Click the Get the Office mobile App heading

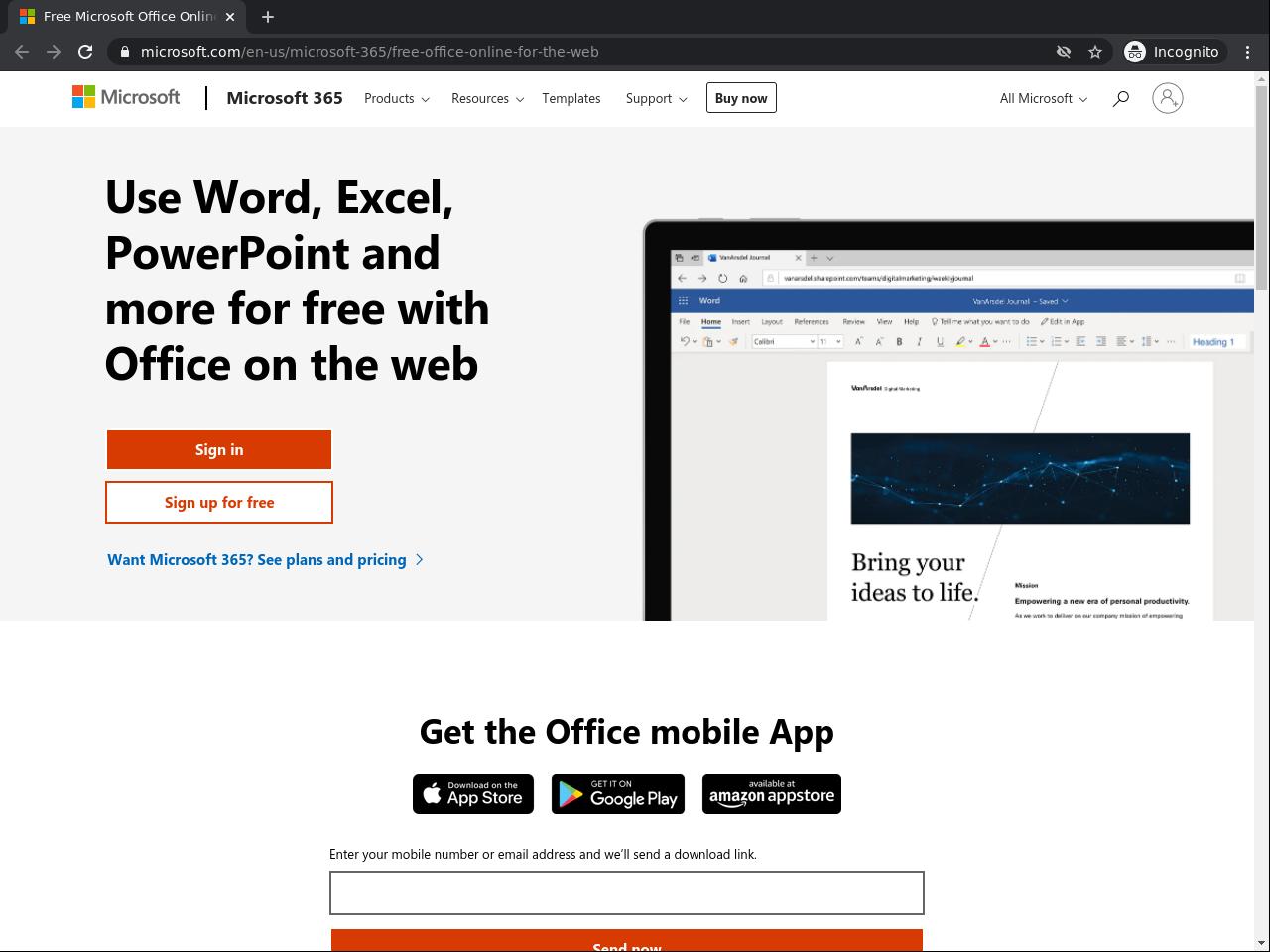pyautogui.click(x=627, y=732)
